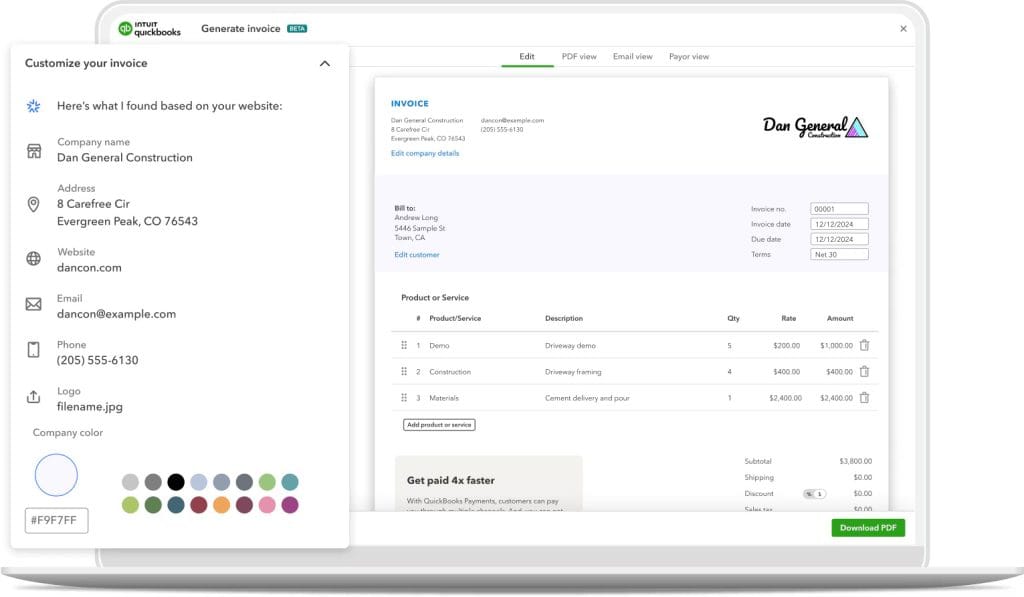Click the globe icon beside Website
The width and height of the screenshot is (1024, 597).
[33, 259]
